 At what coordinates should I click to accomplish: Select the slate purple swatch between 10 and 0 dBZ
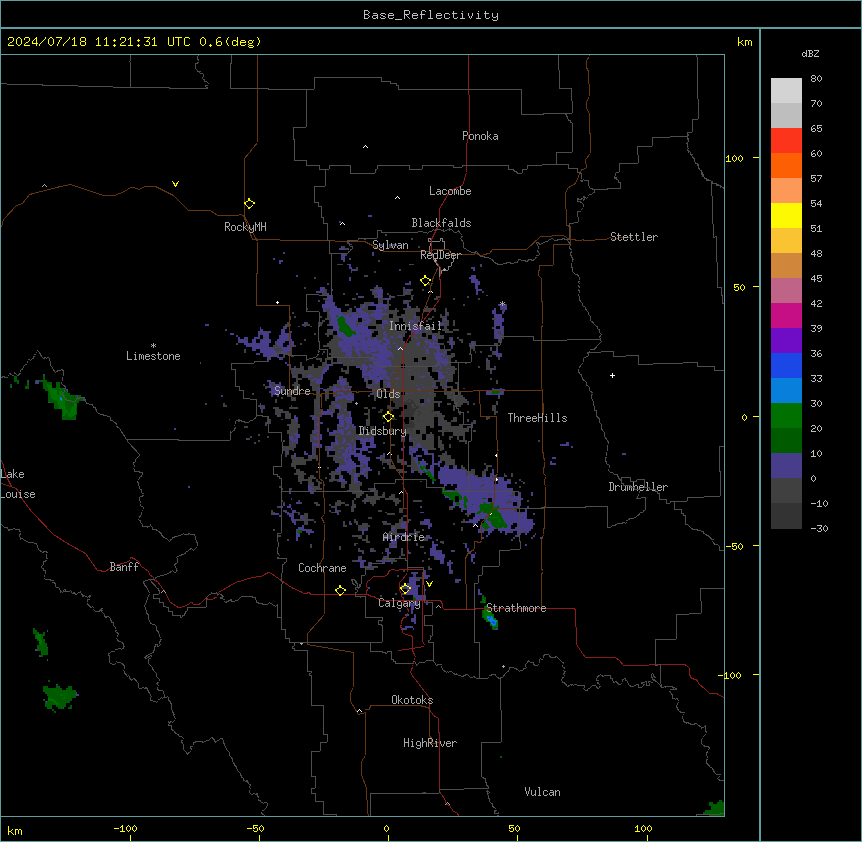786,466
